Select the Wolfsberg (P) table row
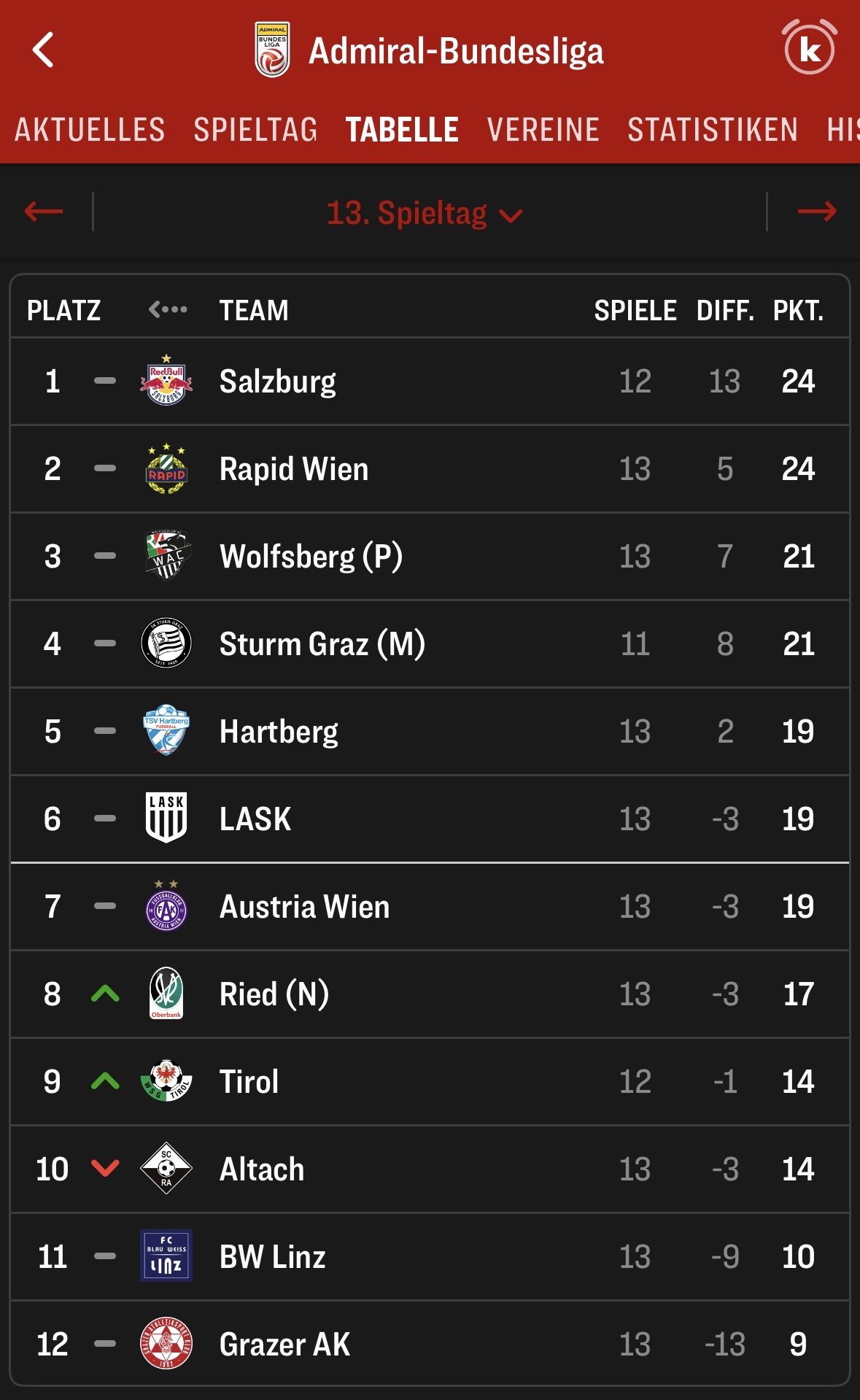 coord(430,557)
